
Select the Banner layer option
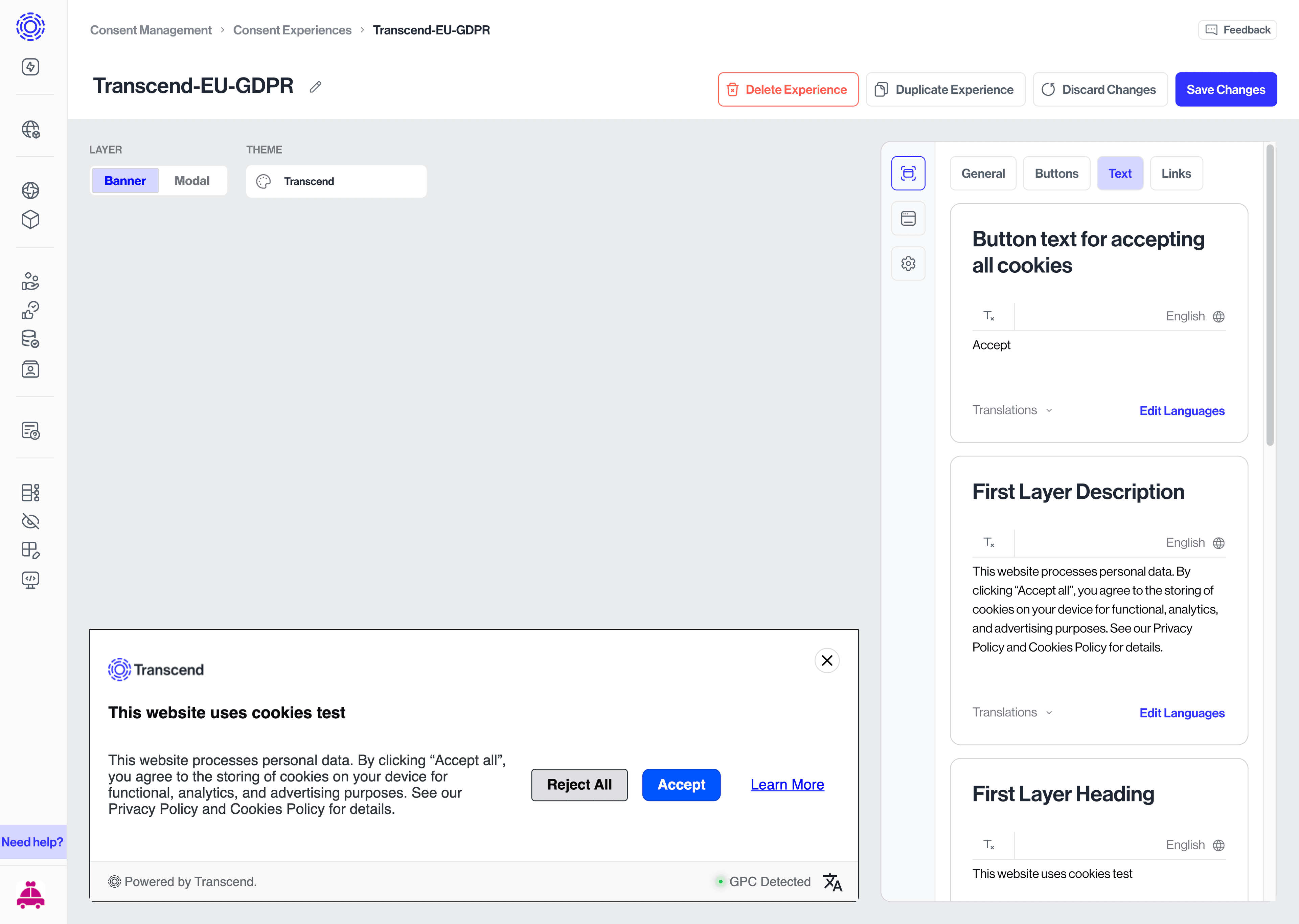pos(125,180)
